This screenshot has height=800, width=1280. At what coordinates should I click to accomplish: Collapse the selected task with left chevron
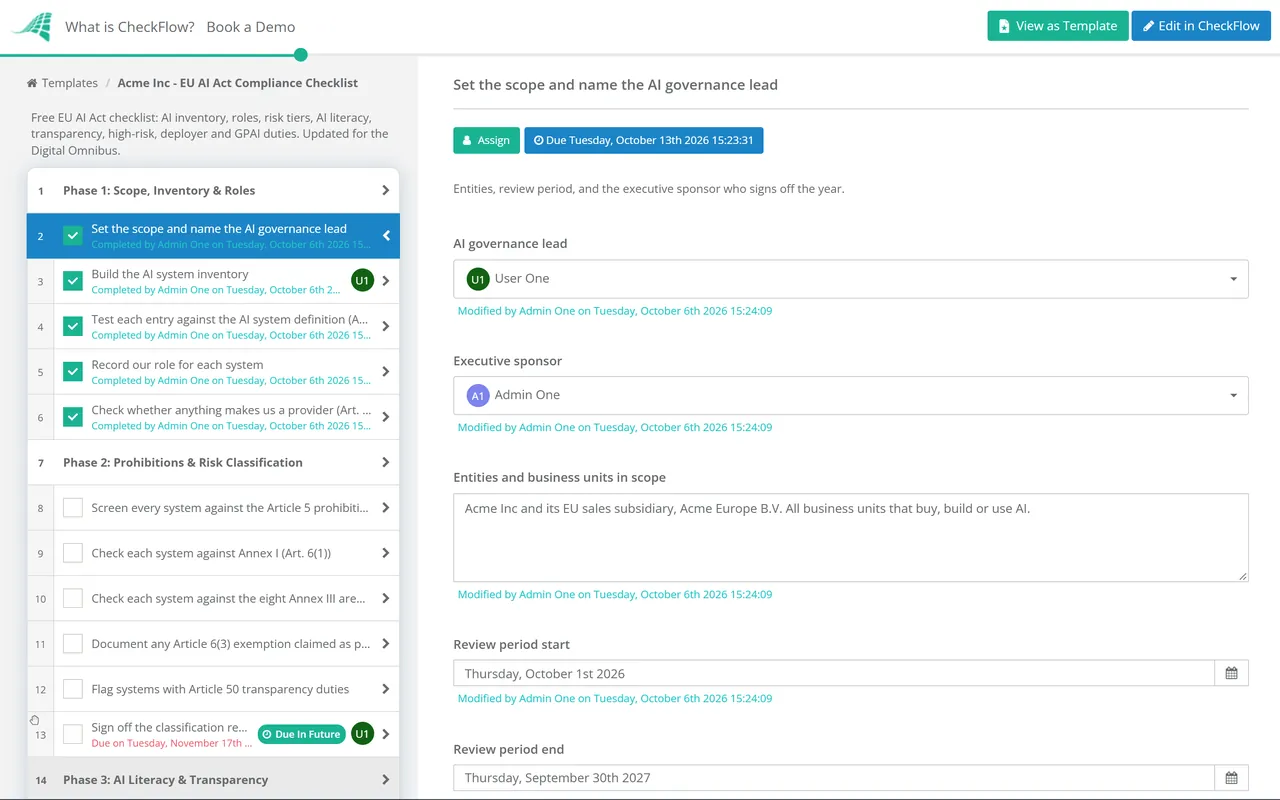click(x=386, y=236)
